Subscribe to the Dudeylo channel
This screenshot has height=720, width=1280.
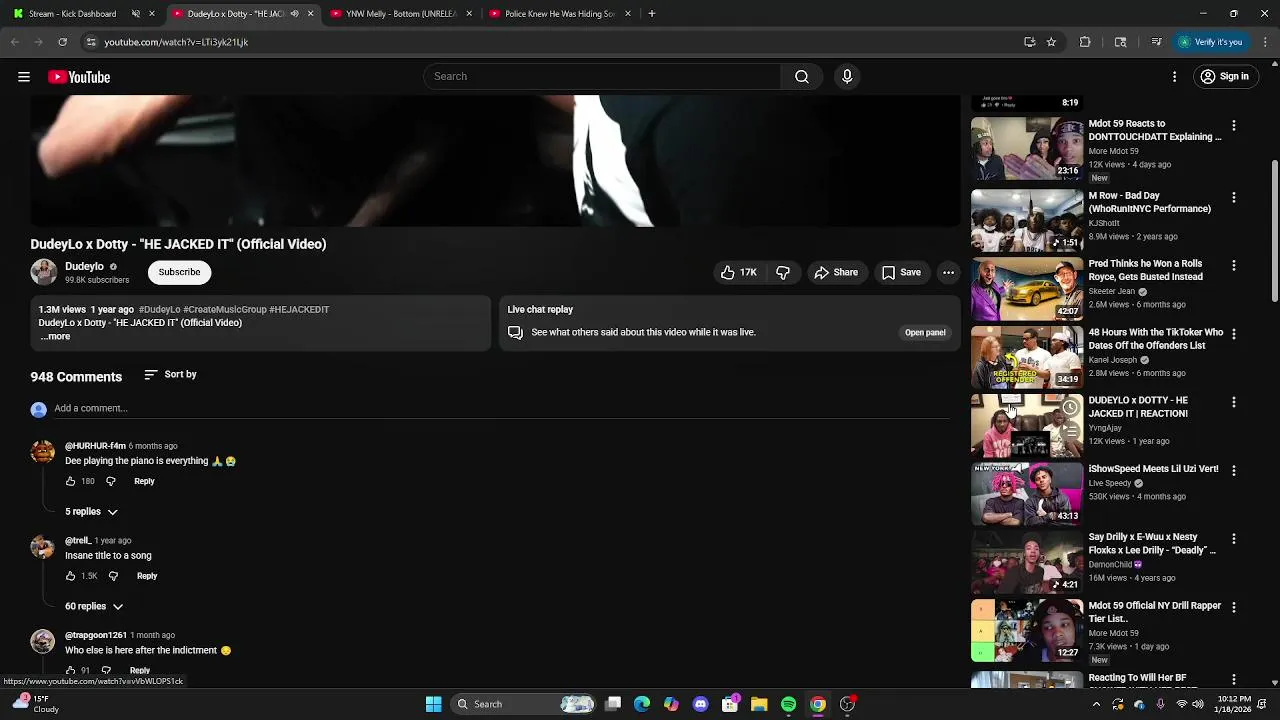[179, 272]
